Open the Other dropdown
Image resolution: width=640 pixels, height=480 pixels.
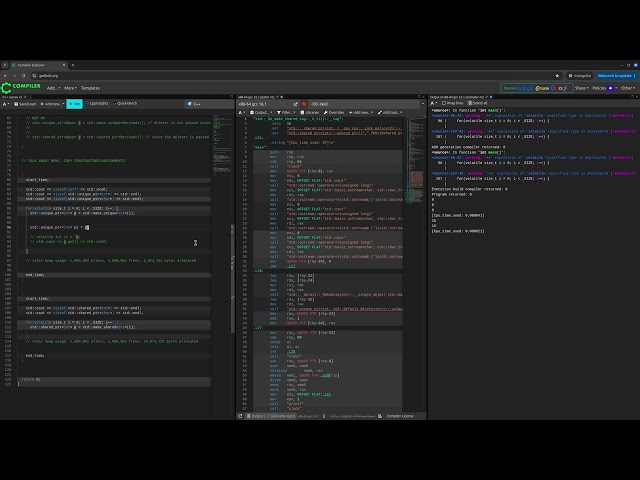[628, 88]
